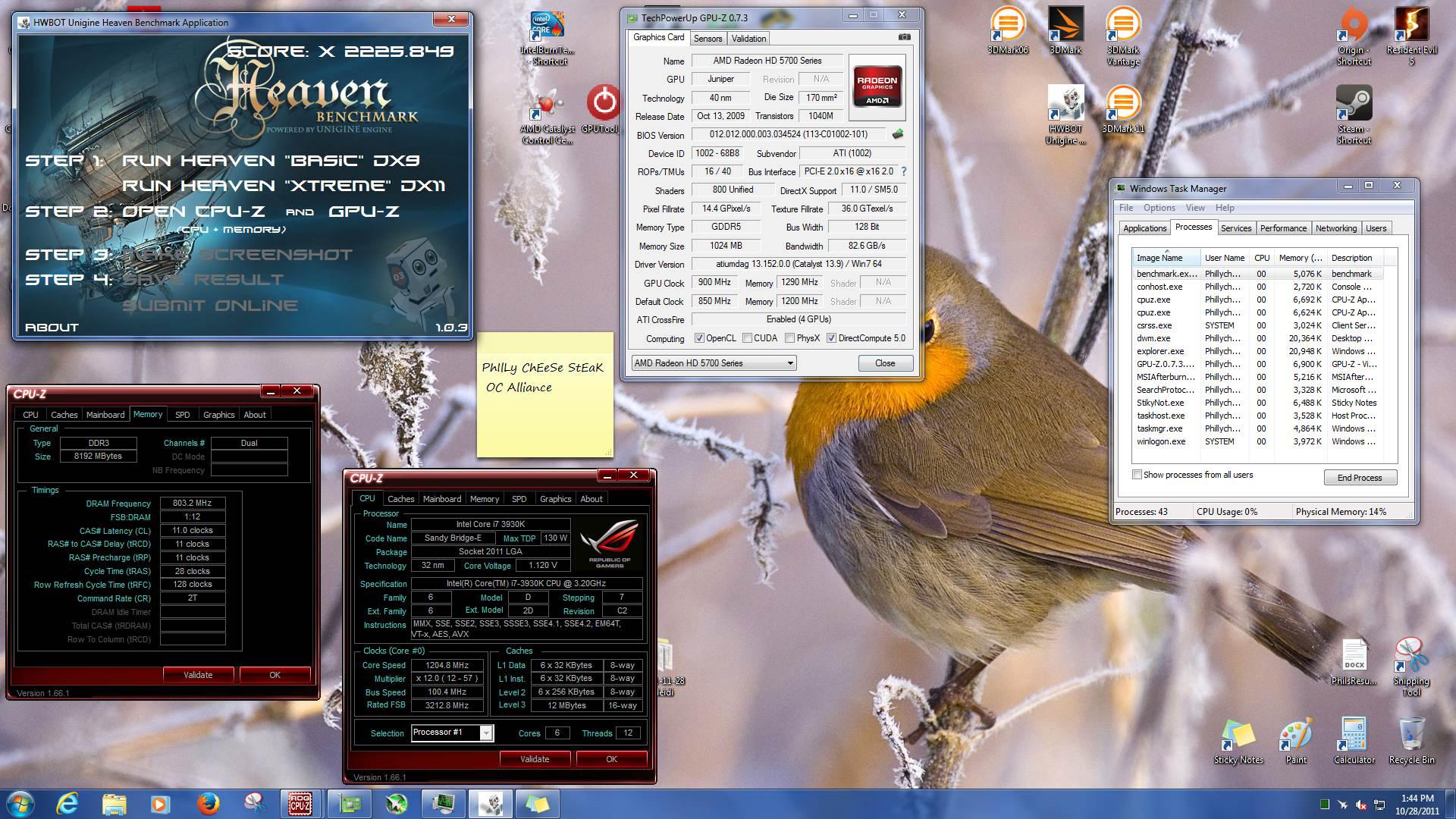Open Caches tab in the CPU-Z processor window
The image size is (1456, 819).
400,499
